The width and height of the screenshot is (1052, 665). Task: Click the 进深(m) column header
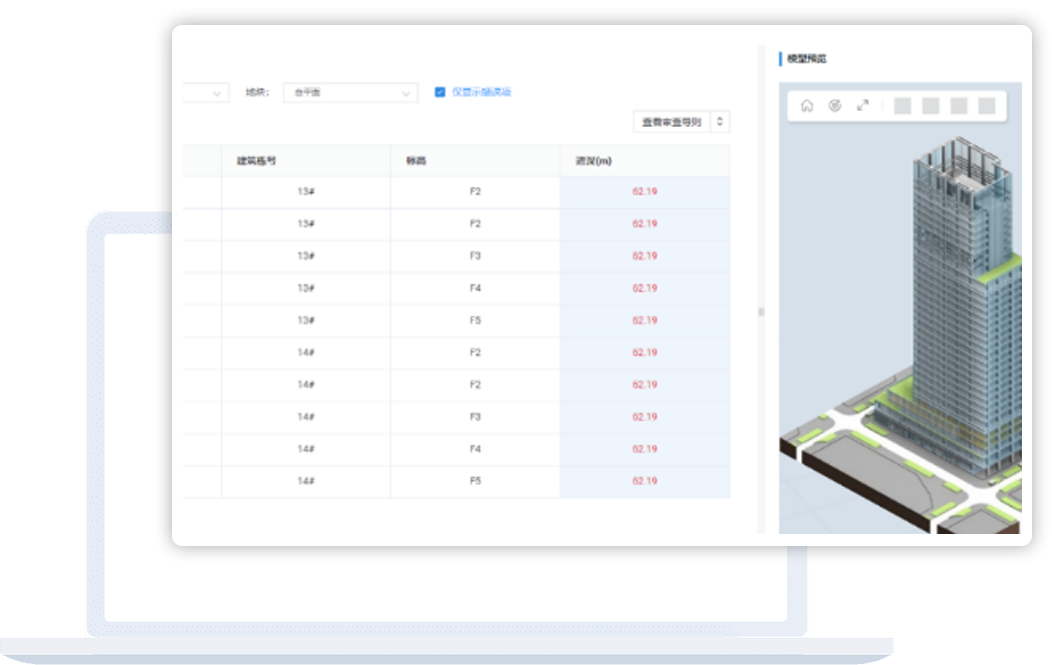pos(645,161)
